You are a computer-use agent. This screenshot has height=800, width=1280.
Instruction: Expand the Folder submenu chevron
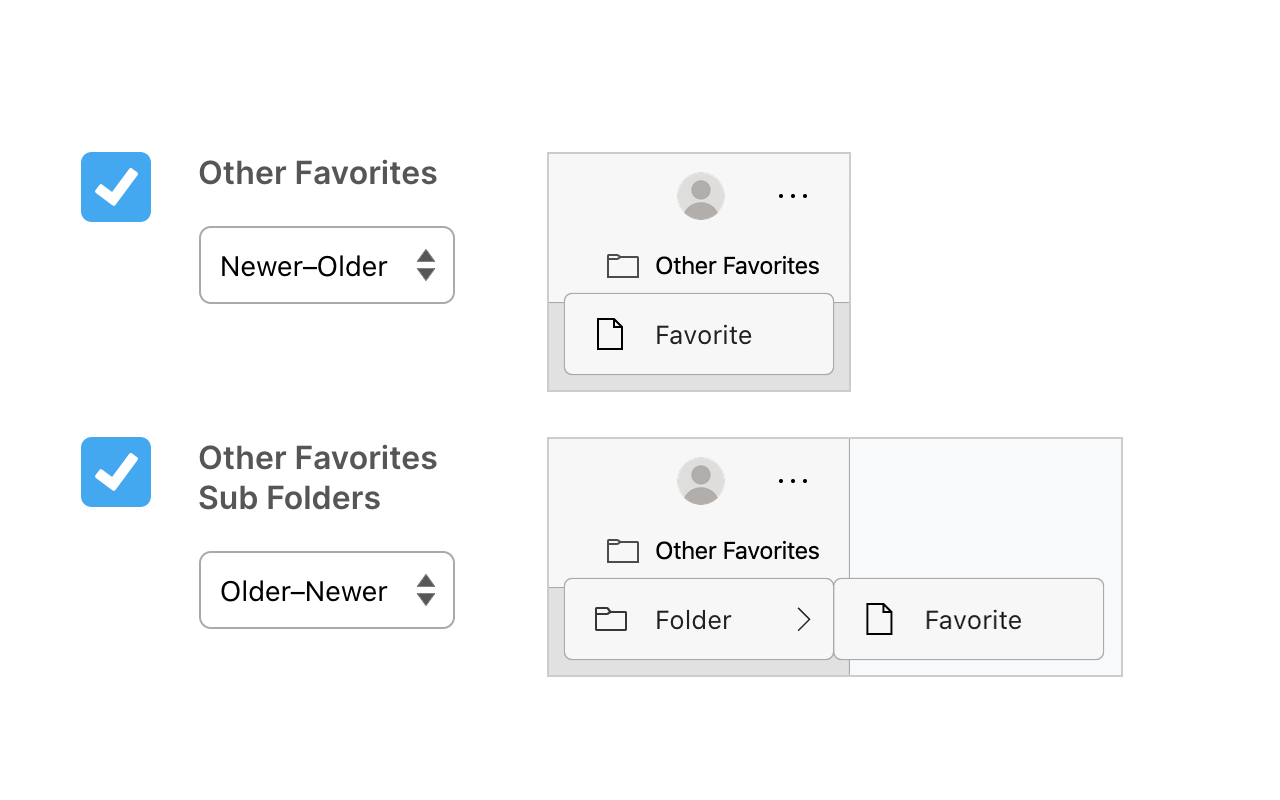pyautogui.click(x=804, y=620)
